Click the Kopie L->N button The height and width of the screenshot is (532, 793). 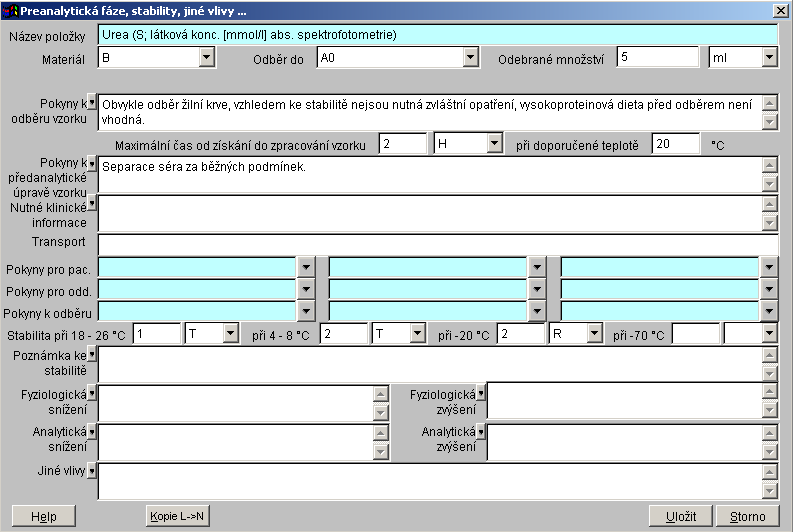pos(177,516)
